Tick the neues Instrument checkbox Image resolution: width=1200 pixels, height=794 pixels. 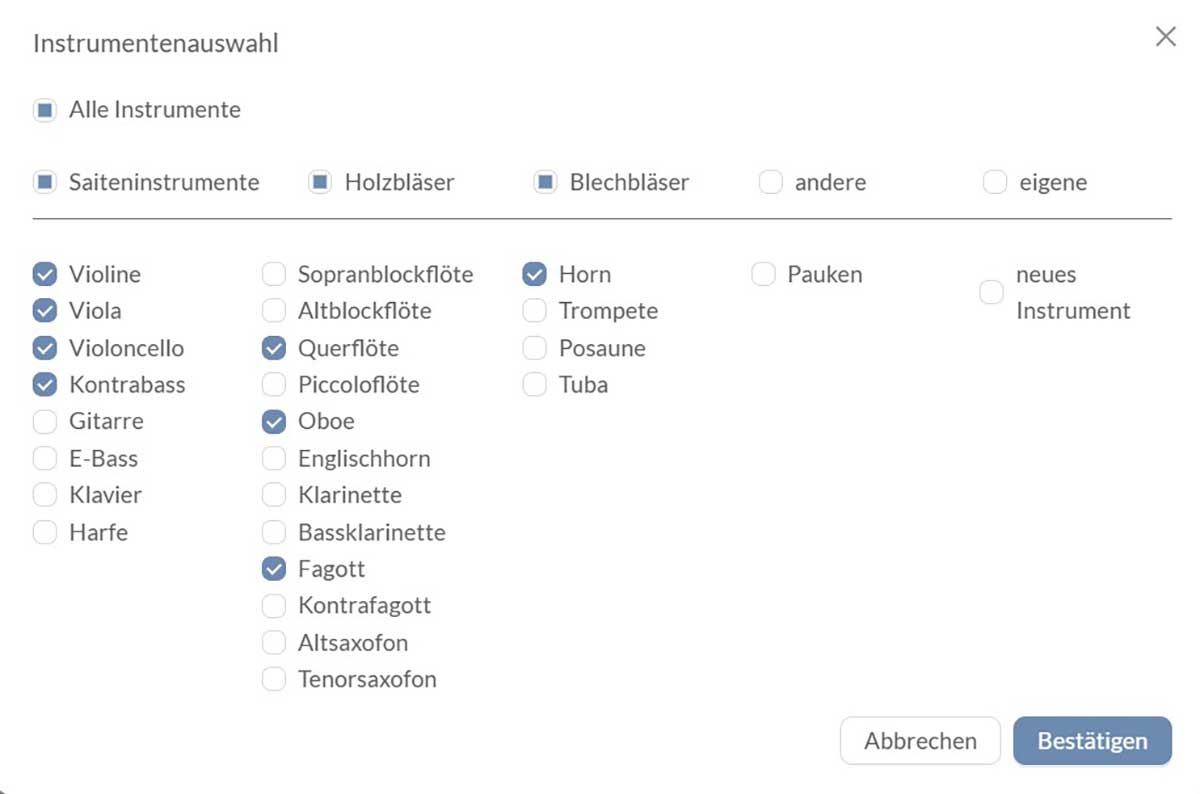(991, 292)
